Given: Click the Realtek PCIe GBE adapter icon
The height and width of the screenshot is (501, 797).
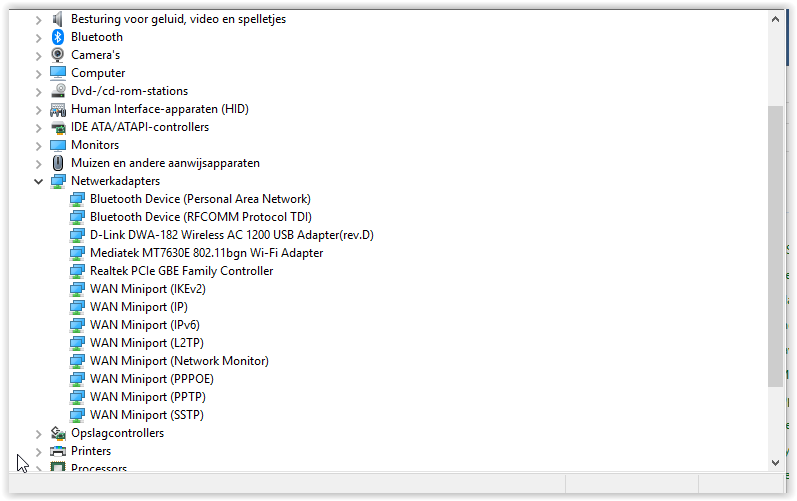Looking at the screenshot, I should [x=77, y=271].
